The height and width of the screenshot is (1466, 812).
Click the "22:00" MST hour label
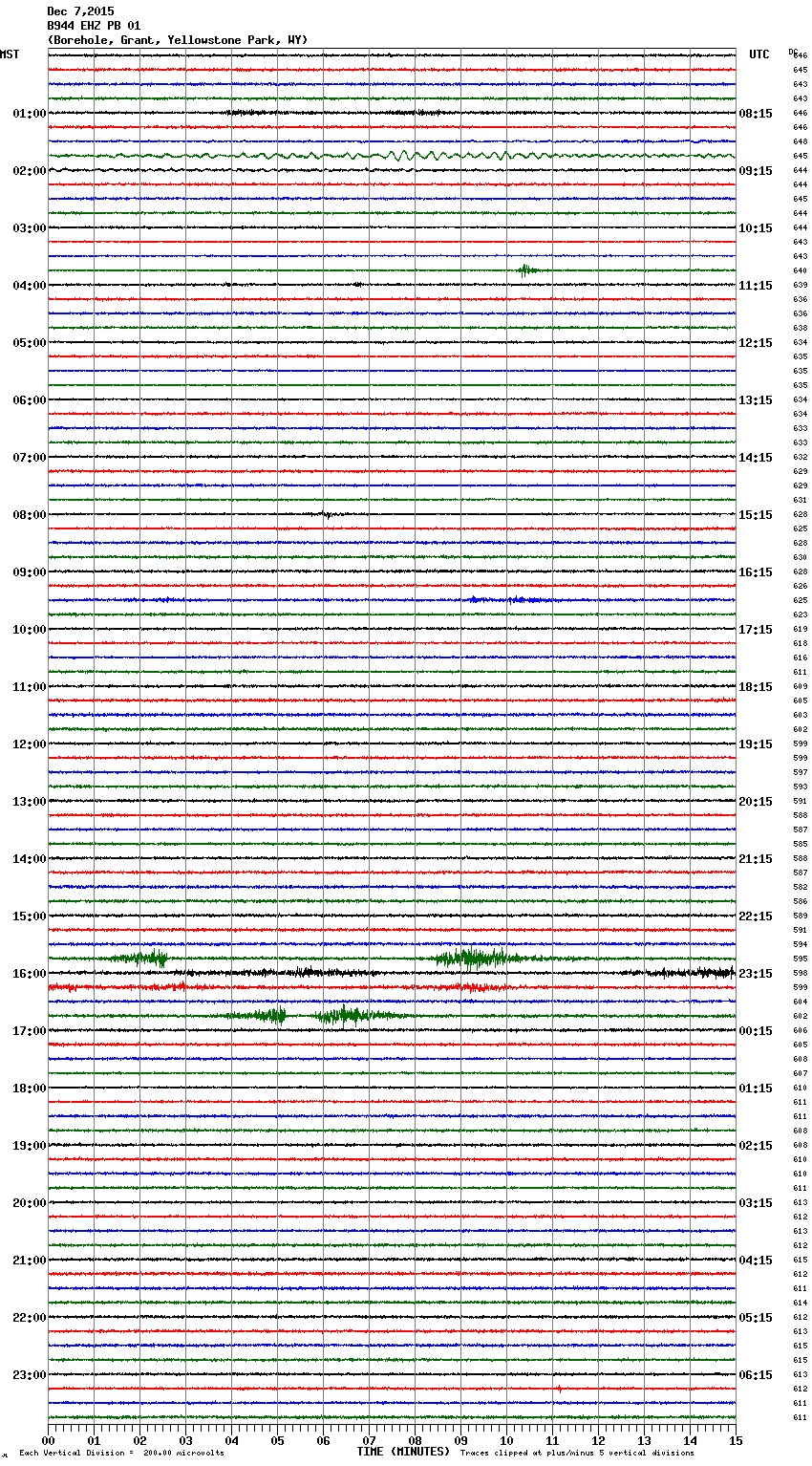coord(29,1318)
